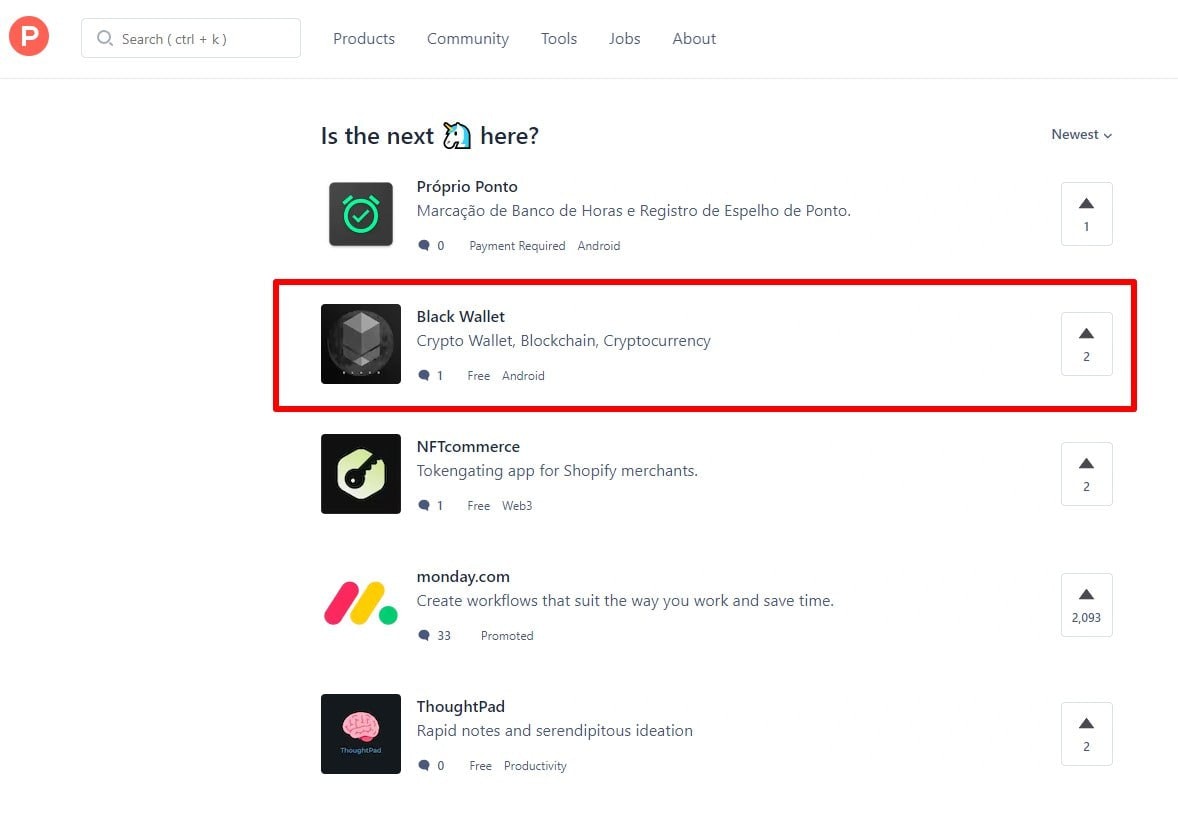1178x813 pixels.
Task: Focus the Search (ctrl + k) field
Action: coord(191,38)
